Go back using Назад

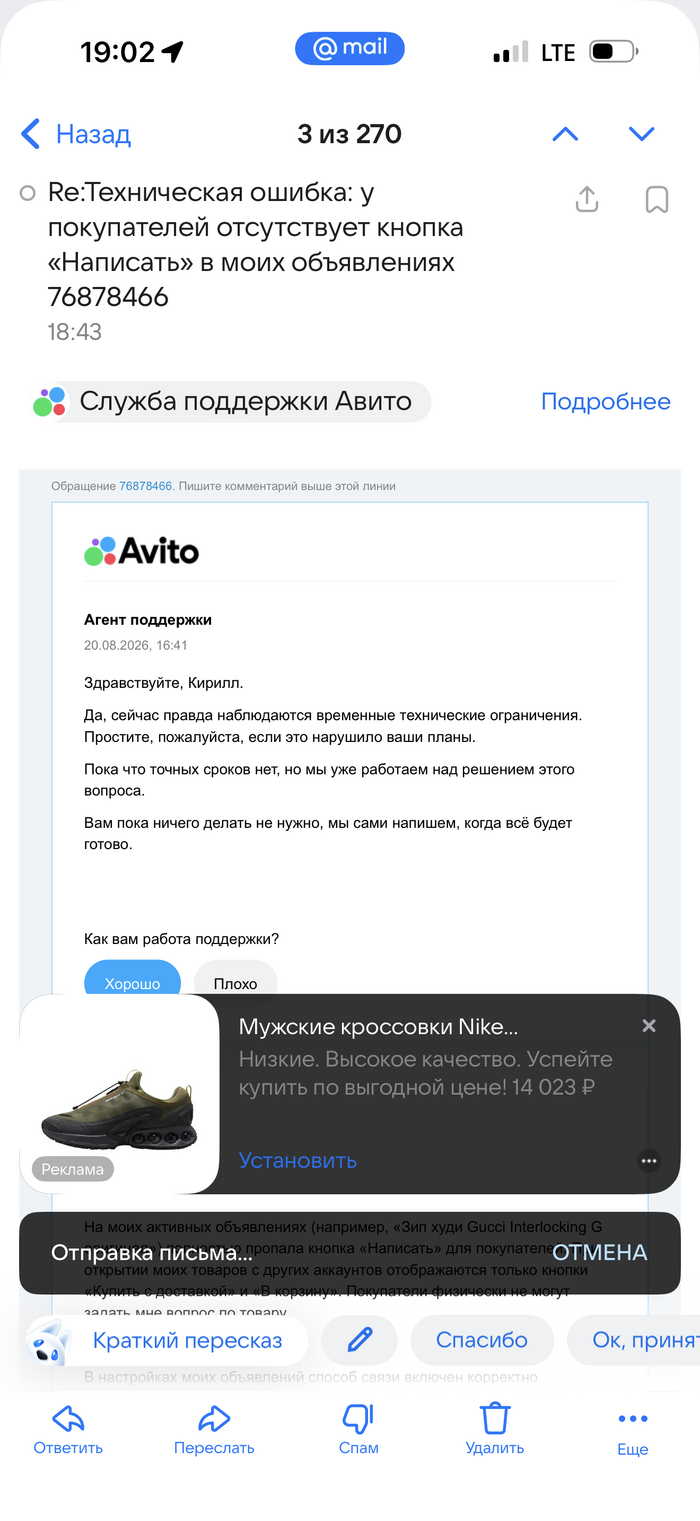[76, 134]
